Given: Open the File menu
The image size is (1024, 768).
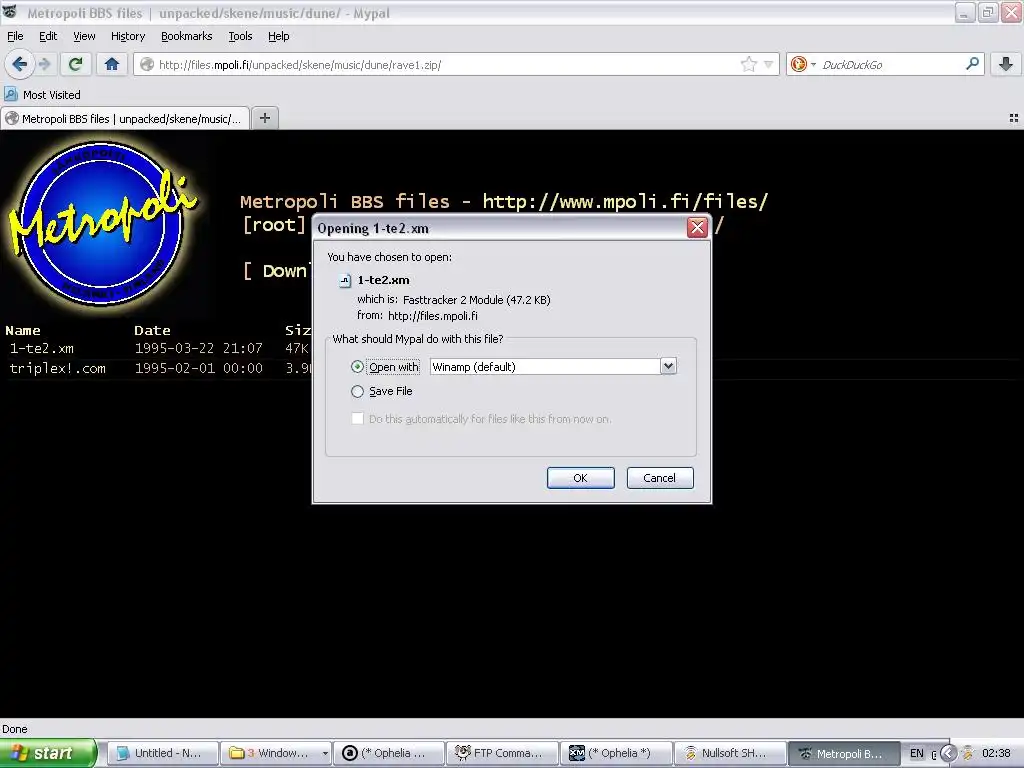Looking at the screenshot, I should pos(15,36).
